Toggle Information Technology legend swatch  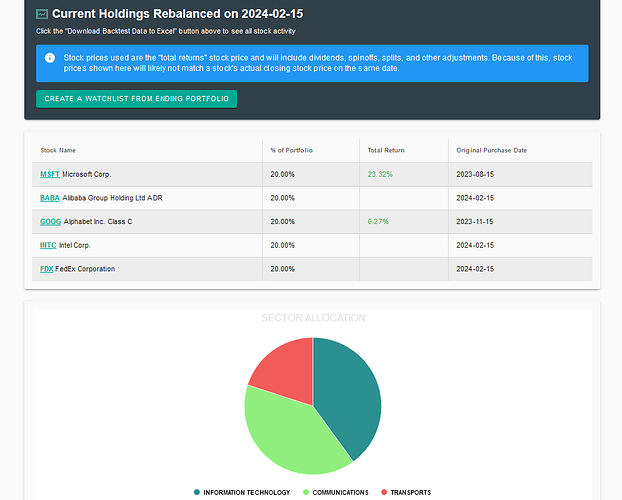point(197,492)
